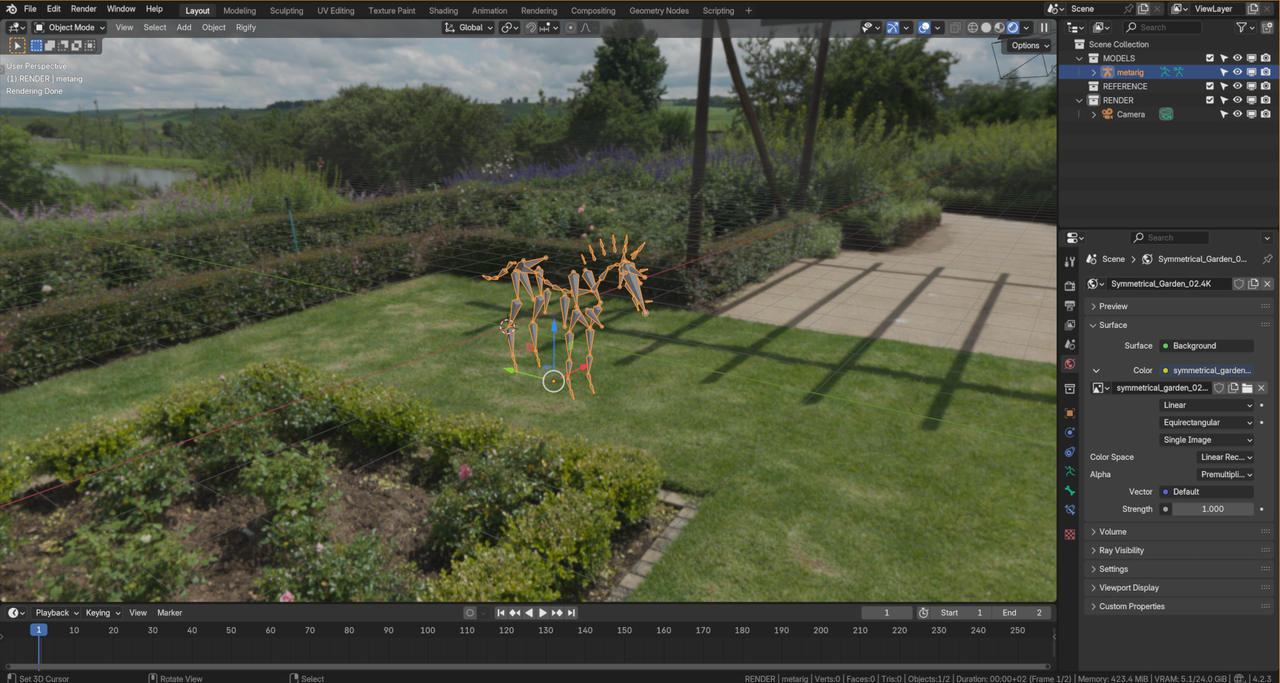Click the Strength value slider
1280x683 pixels.
(x=1213, y=509)
